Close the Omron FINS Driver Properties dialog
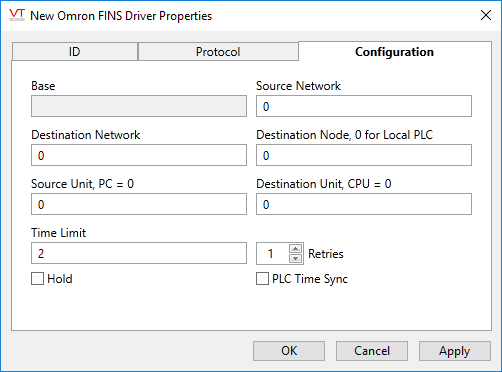This screenshot has height=372, width=502. (x=486, y=15)
